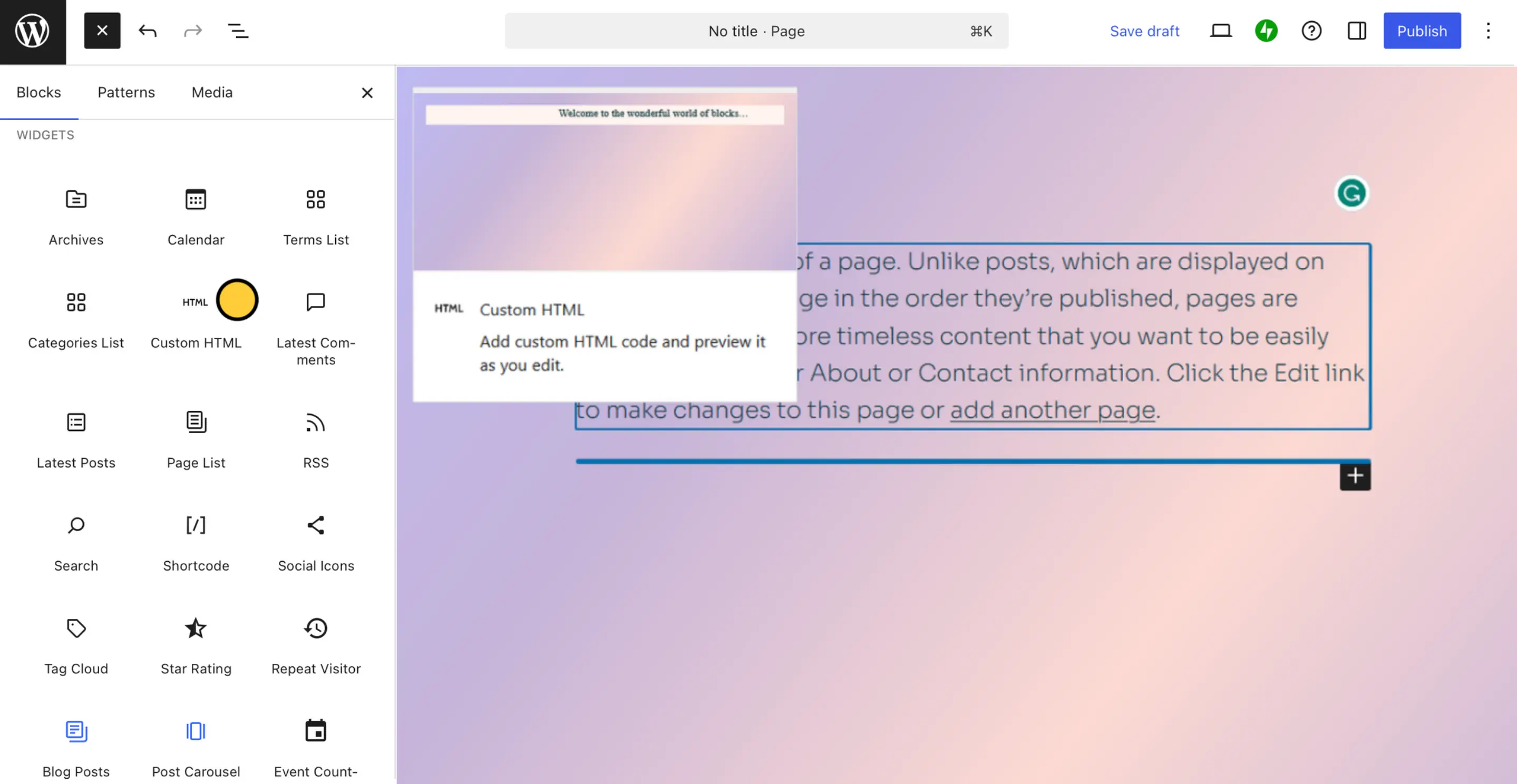Toggle the block inserter closed
The image size is (1517, 784).
102,31
